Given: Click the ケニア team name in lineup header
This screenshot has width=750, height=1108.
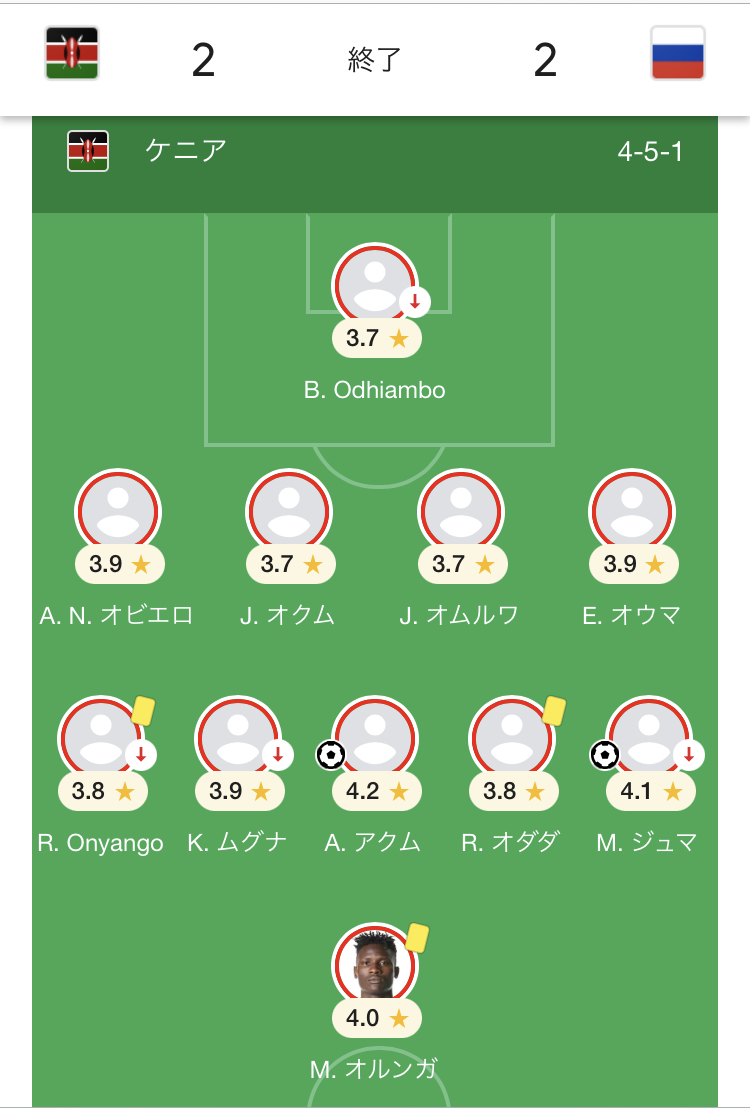Looking at the screenshot, I should tap(186, 151).
